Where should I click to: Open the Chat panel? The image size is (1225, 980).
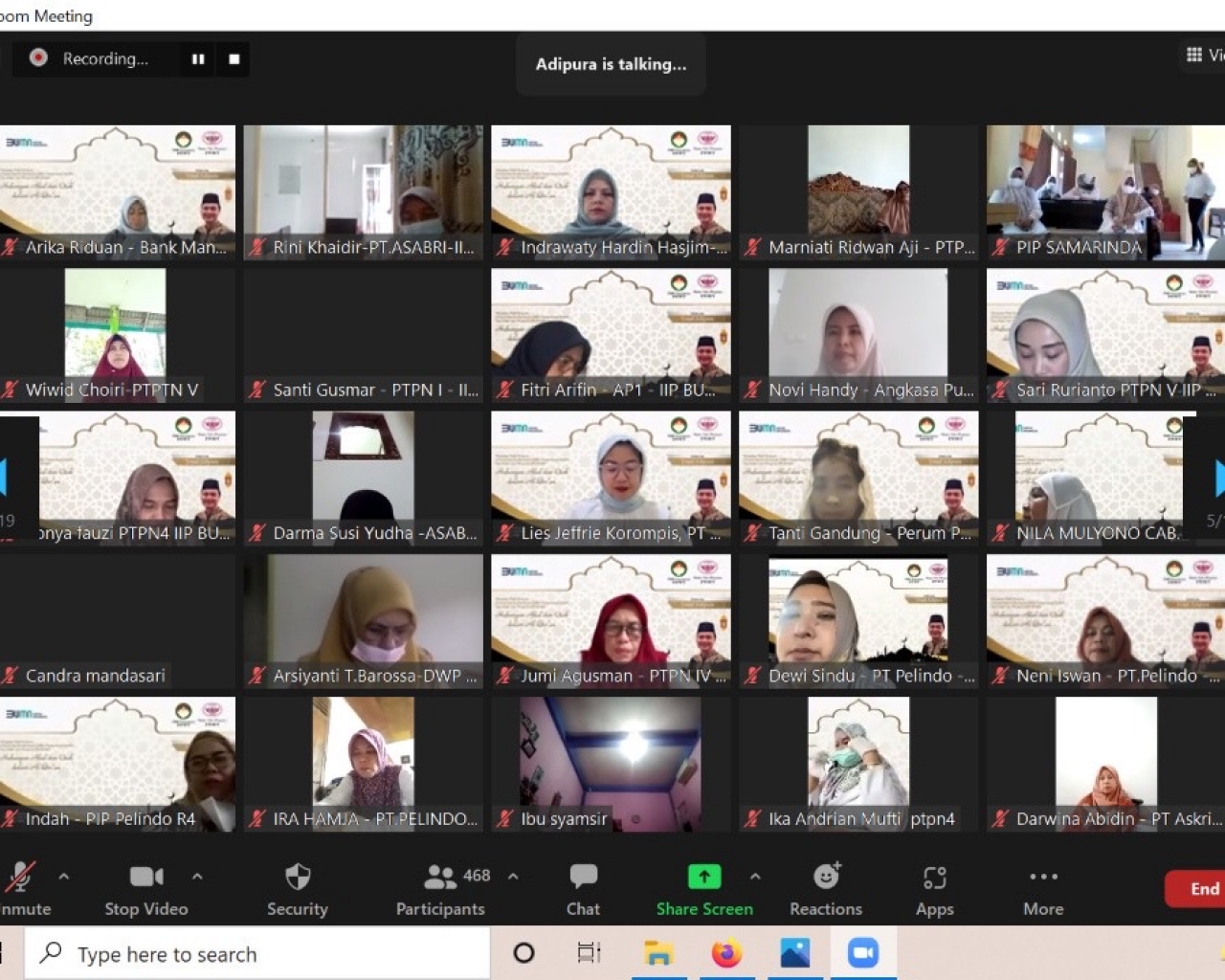coord(583,878)
